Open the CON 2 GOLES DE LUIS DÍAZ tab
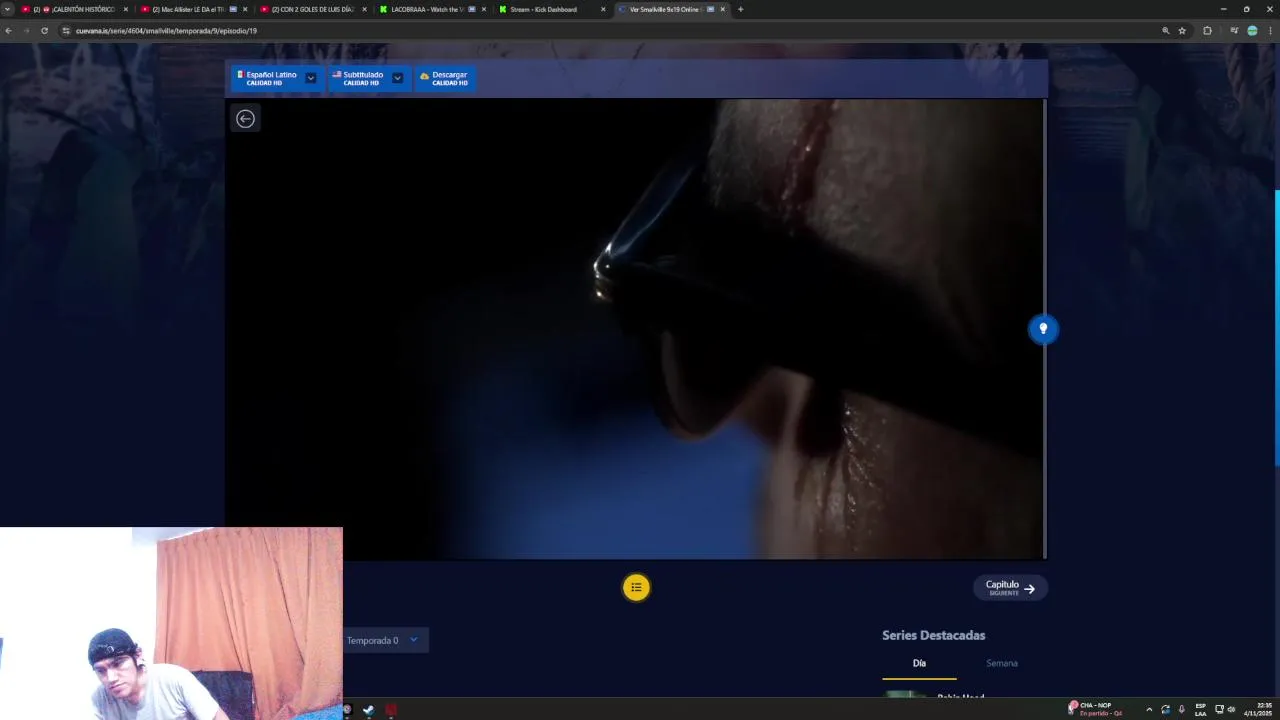This screenshot has height=720, width=1280. (312, 9)
